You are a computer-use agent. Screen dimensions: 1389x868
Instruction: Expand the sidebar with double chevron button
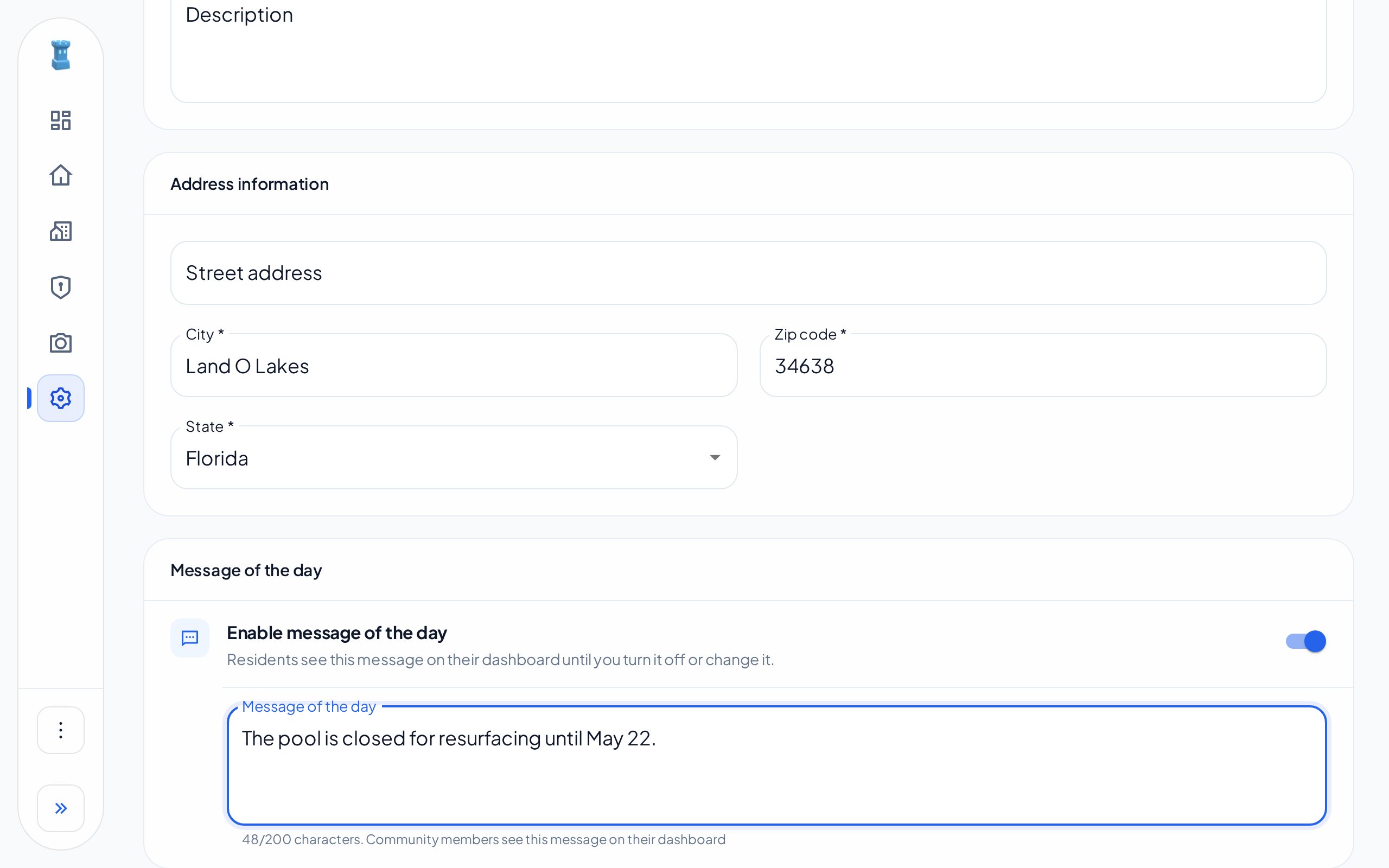pos(60,808)
